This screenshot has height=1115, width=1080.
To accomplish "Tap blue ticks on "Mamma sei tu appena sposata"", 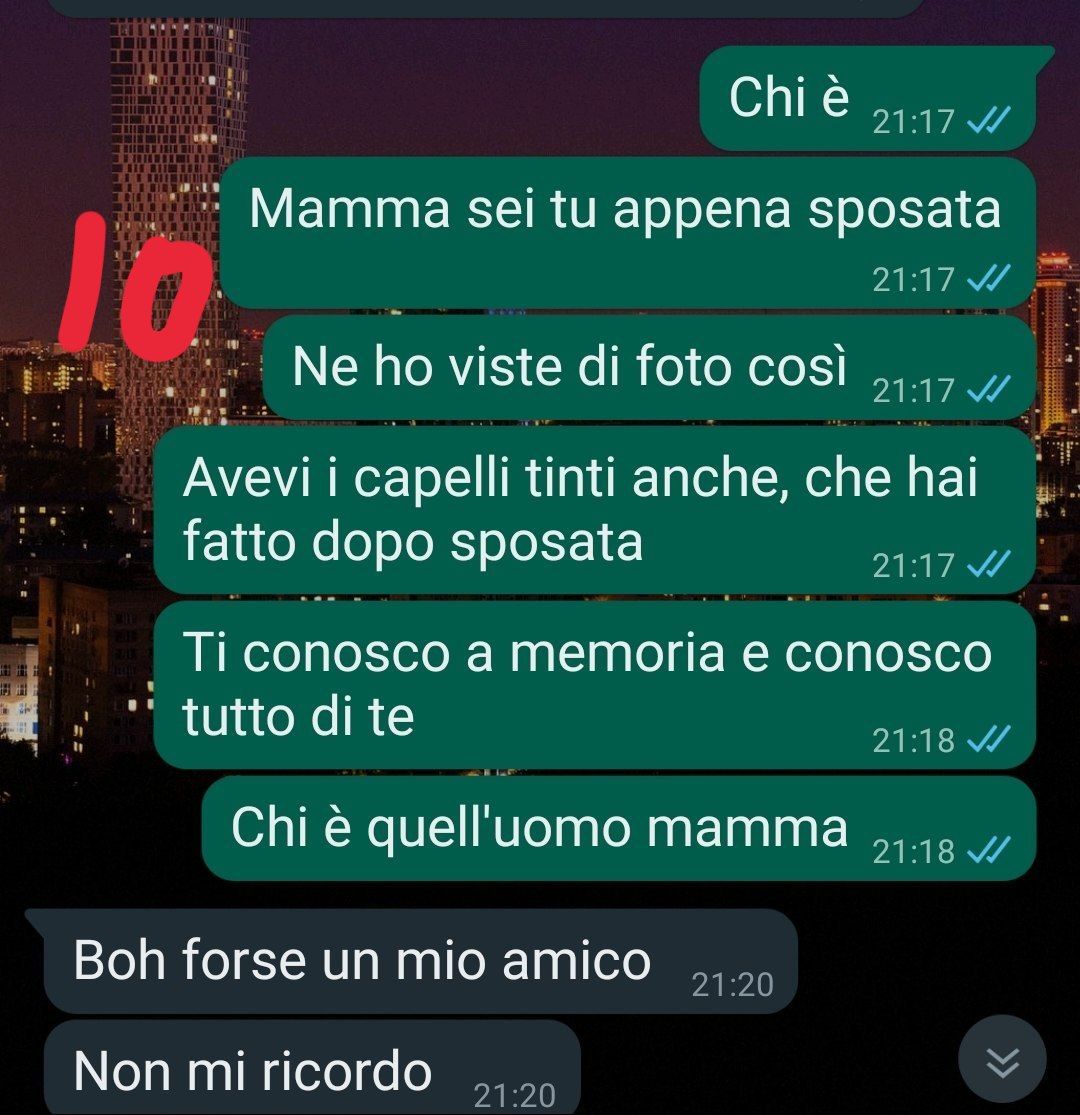I will pos(989,279).
